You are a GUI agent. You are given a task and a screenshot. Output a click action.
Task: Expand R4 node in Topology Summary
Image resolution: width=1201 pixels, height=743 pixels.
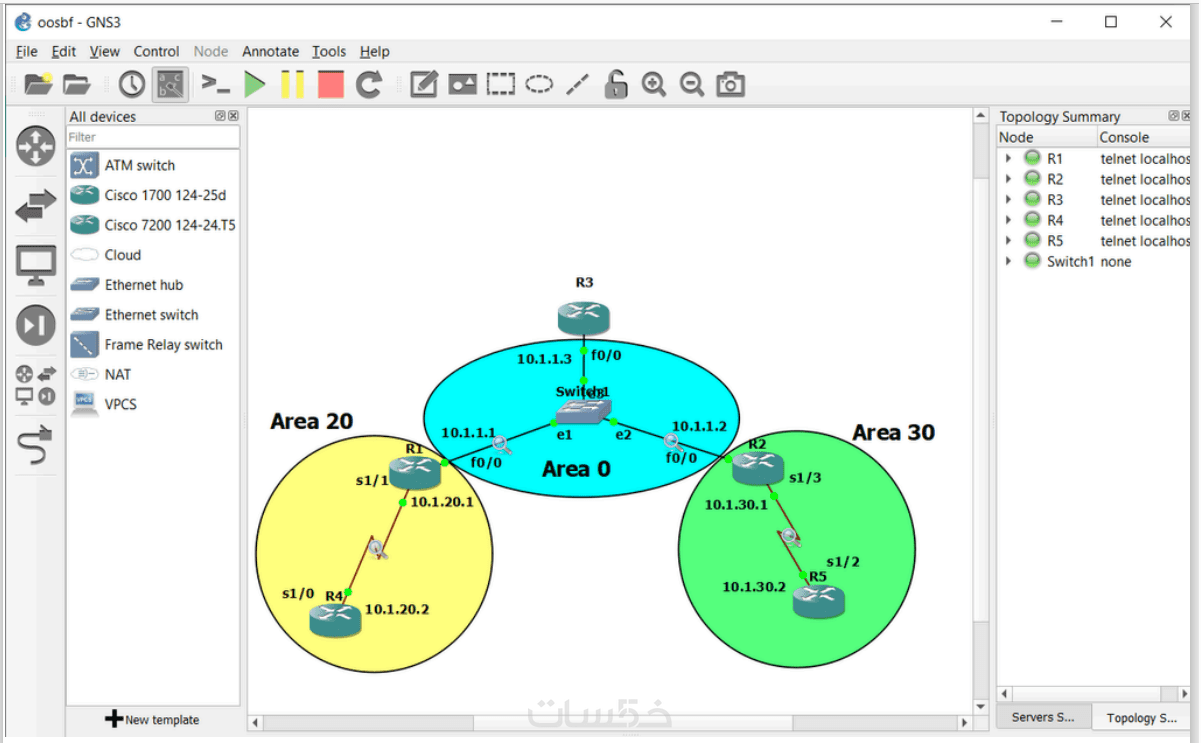click(1009, 220)
